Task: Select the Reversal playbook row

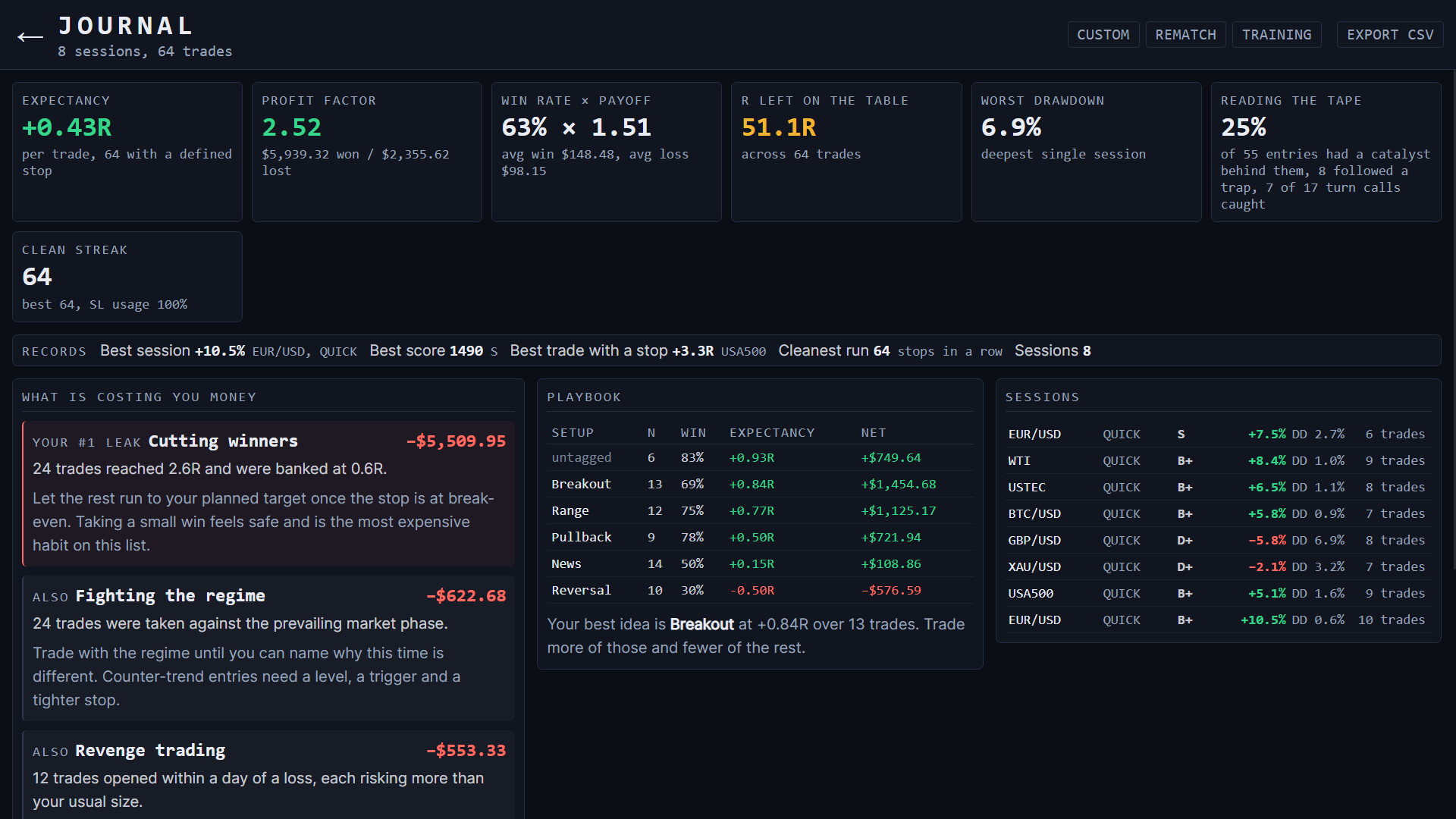Action: click(x=760, y=591)
